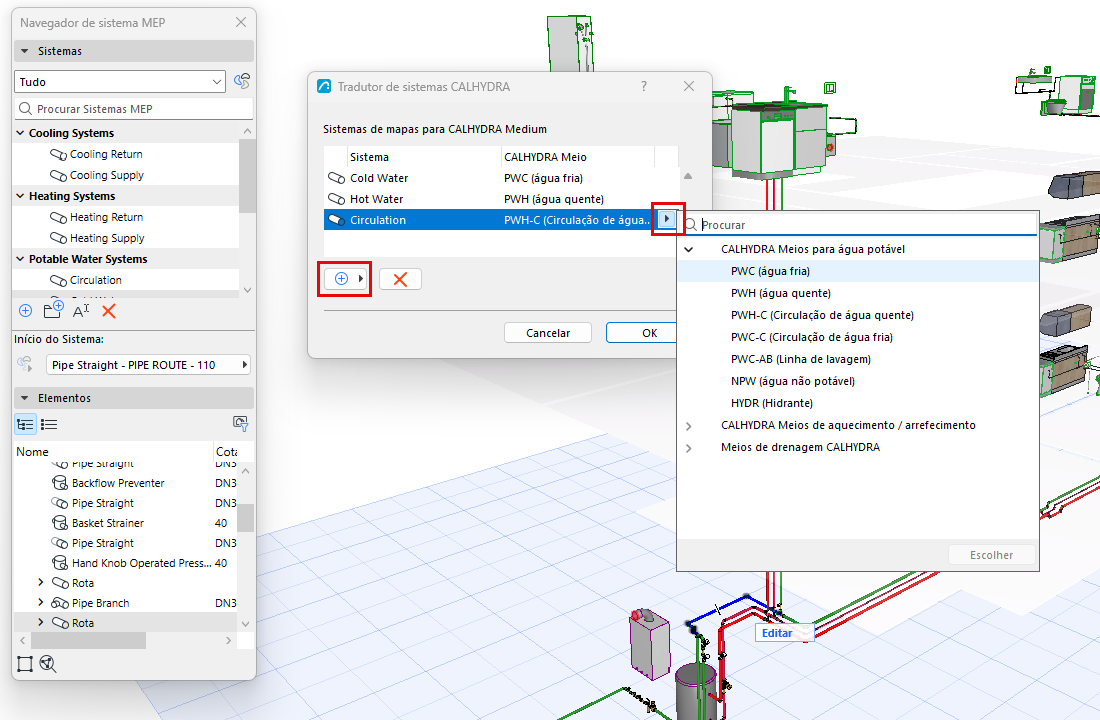Image resolution: width=1100 pixels, height=720 pixels.
Task: Click the Escolher button in medium picker
Action: (991, 555)
